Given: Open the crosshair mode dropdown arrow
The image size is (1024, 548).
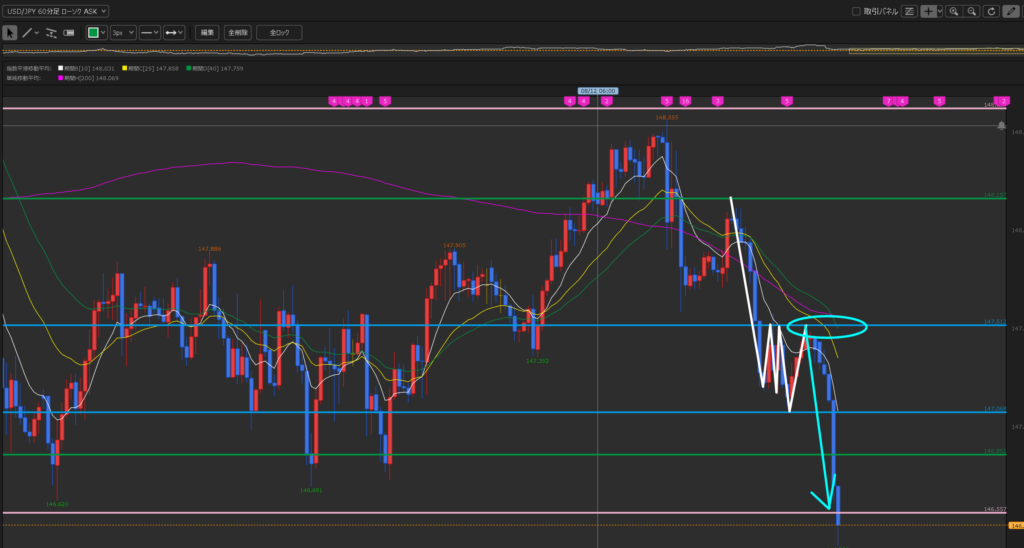Looking at the screenshot, I should (940, 11).
